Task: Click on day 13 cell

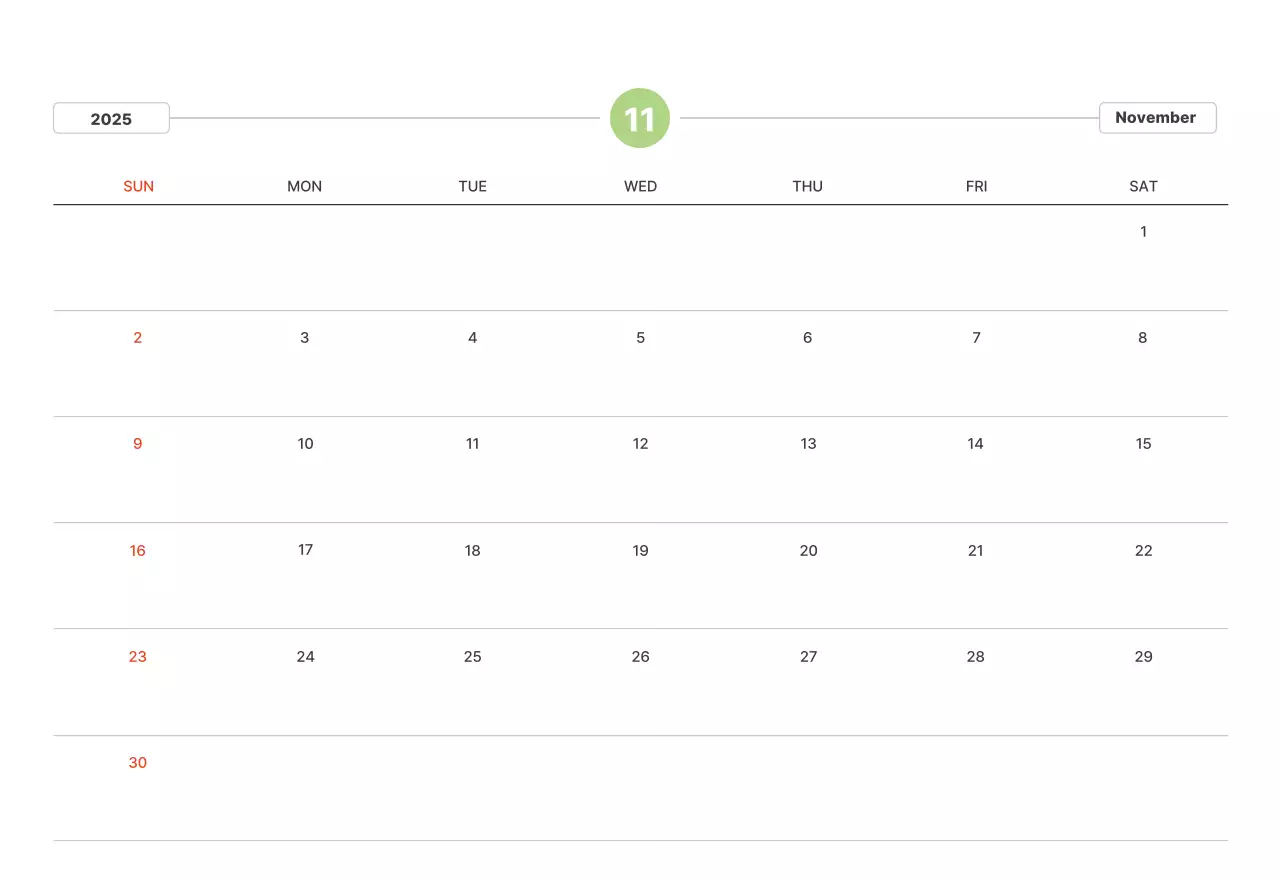Action: (x=808, y=444)
